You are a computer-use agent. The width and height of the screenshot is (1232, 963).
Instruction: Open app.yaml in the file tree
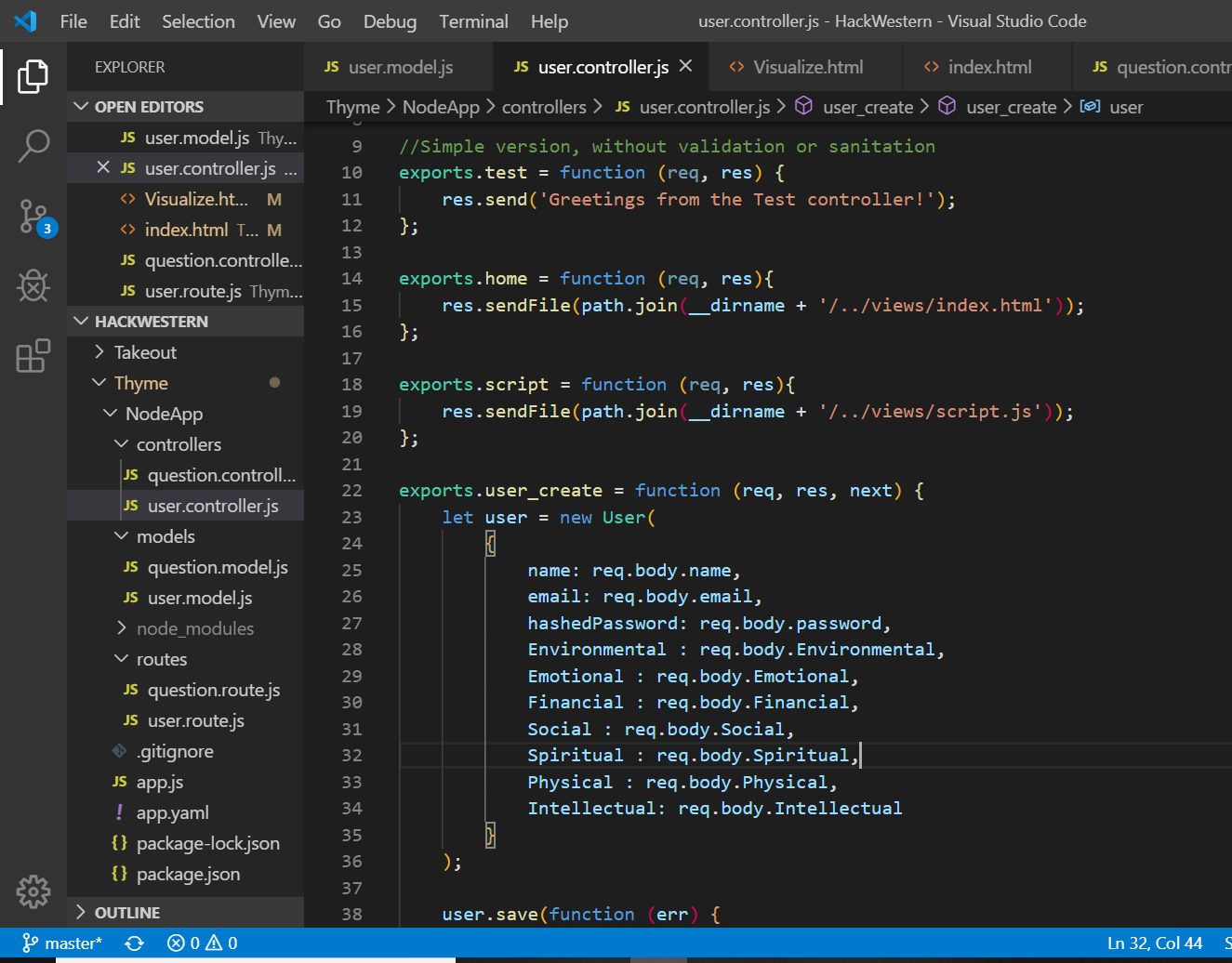pyautogui.click(x=172, y=812)
